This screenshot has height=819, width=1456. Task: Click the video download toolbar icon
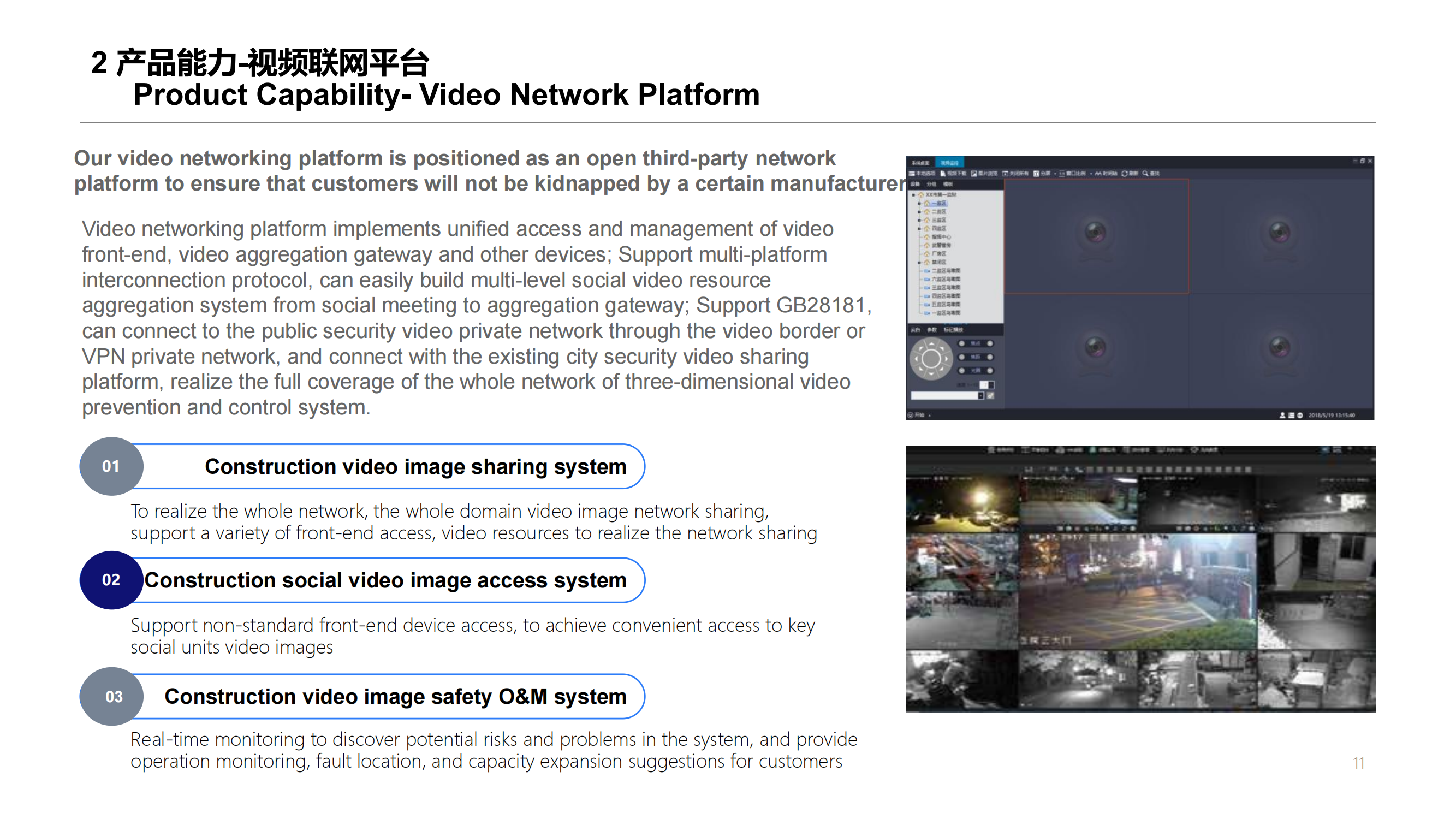(x=943, y=174)
